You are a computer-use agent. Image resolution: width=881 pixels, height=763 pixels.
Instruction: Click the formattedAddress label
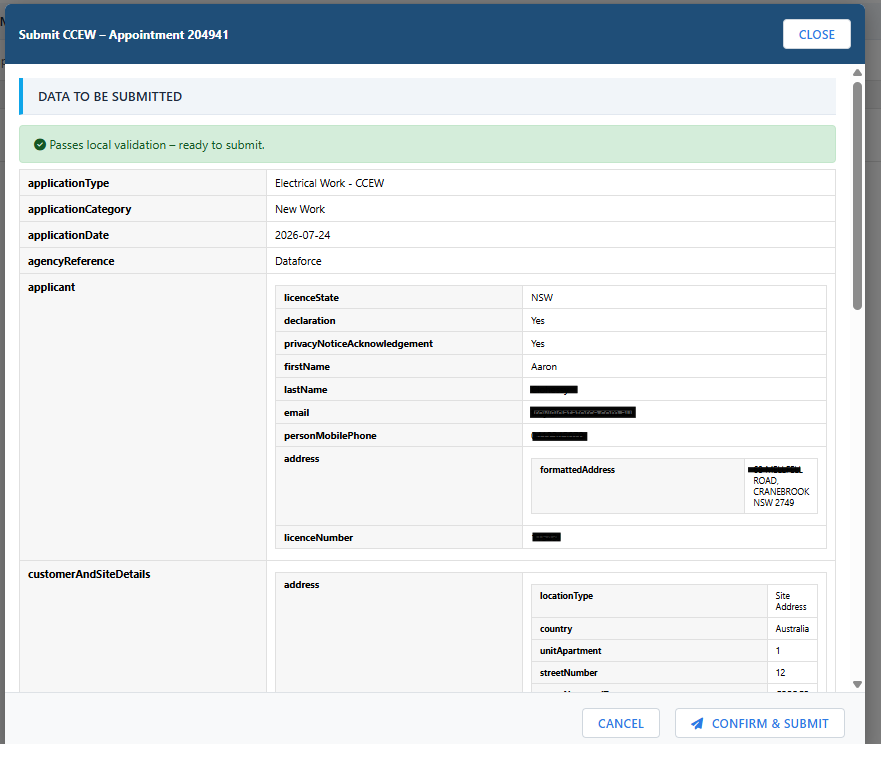coord(578,470)
